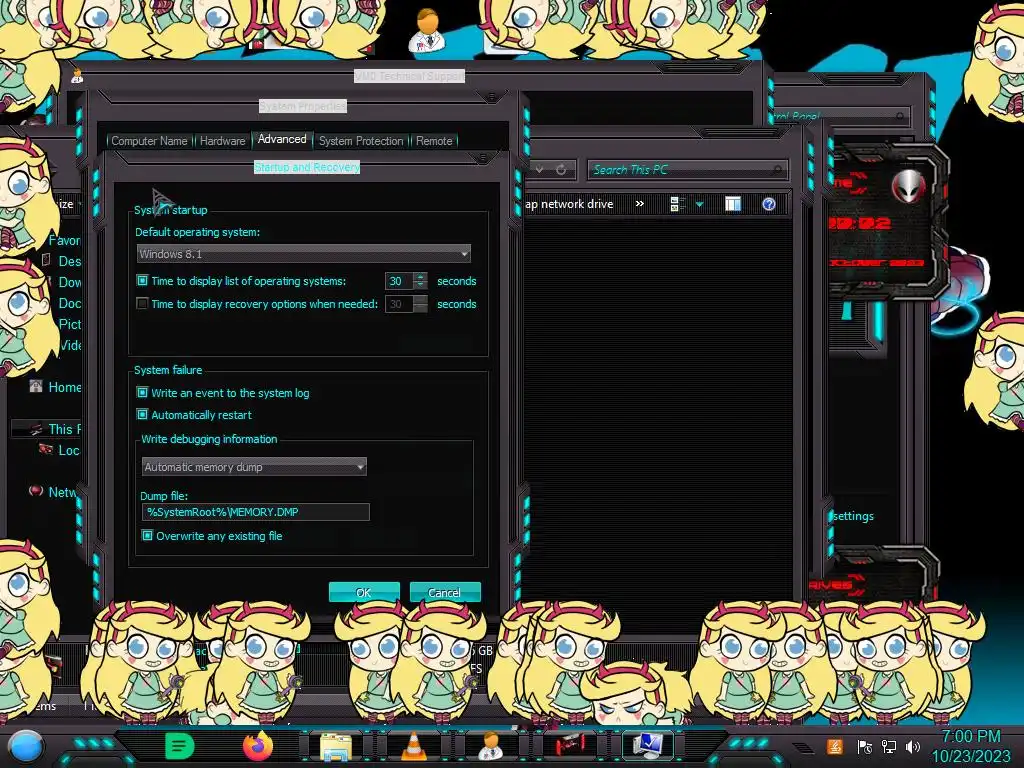Open the round blue Start orb
The width and height of the screenshot is (1024, 768).
pos(25,746)
